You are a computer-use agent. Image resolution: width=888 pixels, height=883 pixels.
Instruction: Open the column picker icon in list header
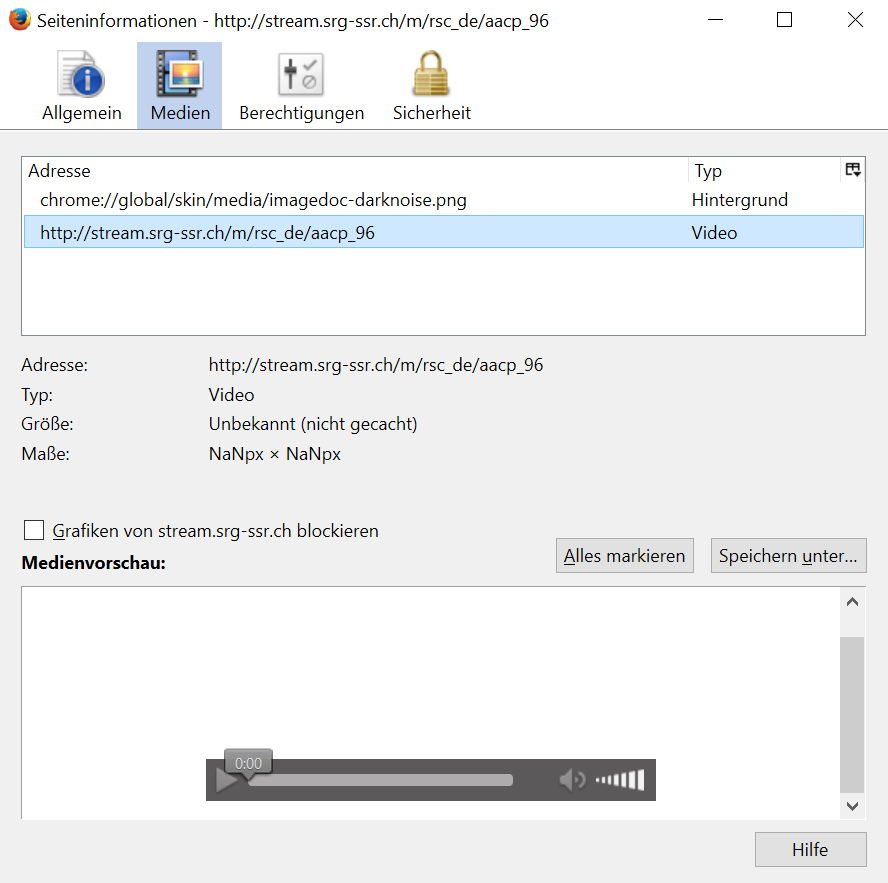[x=853, y=170]
